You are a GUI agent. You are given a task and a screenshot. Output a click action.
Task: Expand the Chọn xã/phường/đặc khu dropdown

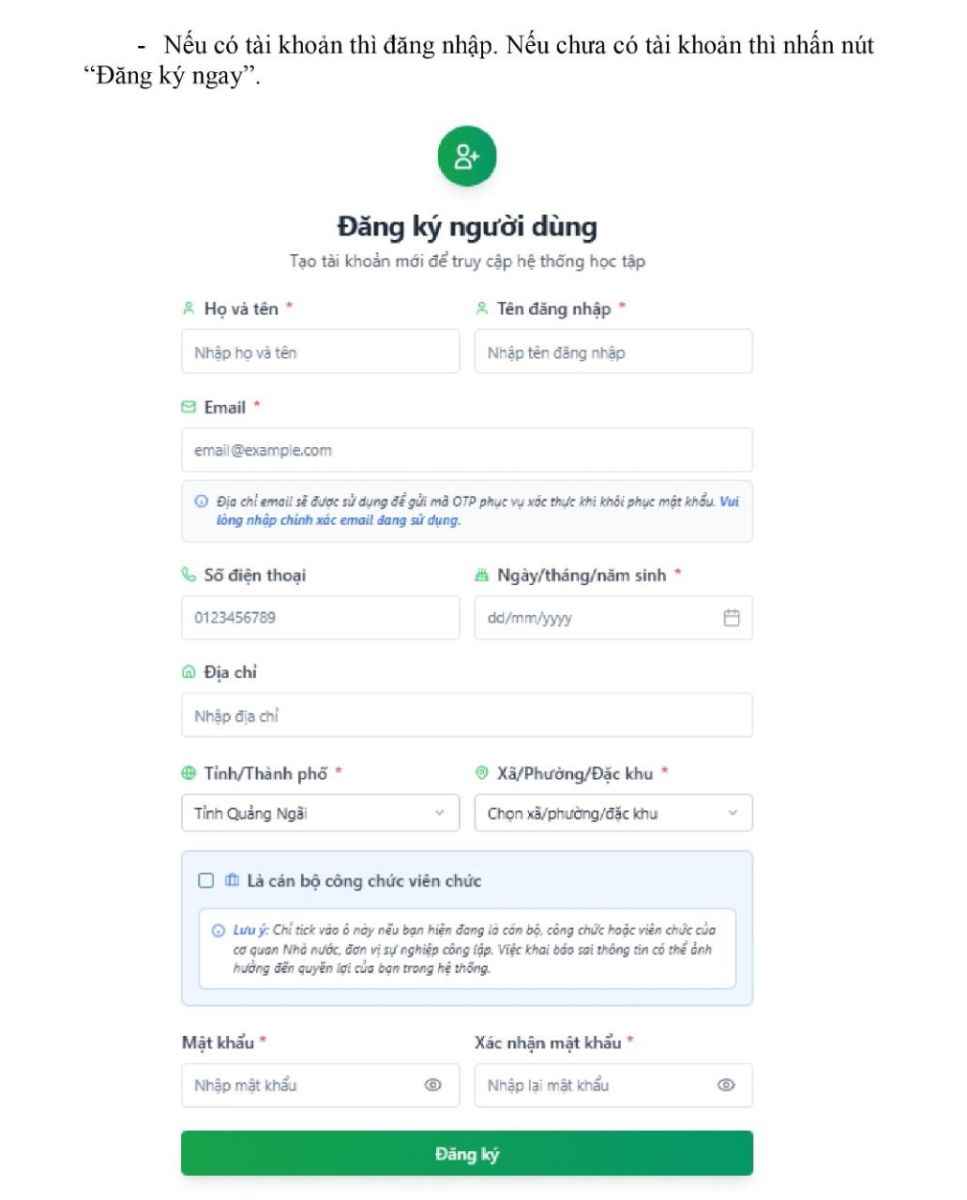613,813
